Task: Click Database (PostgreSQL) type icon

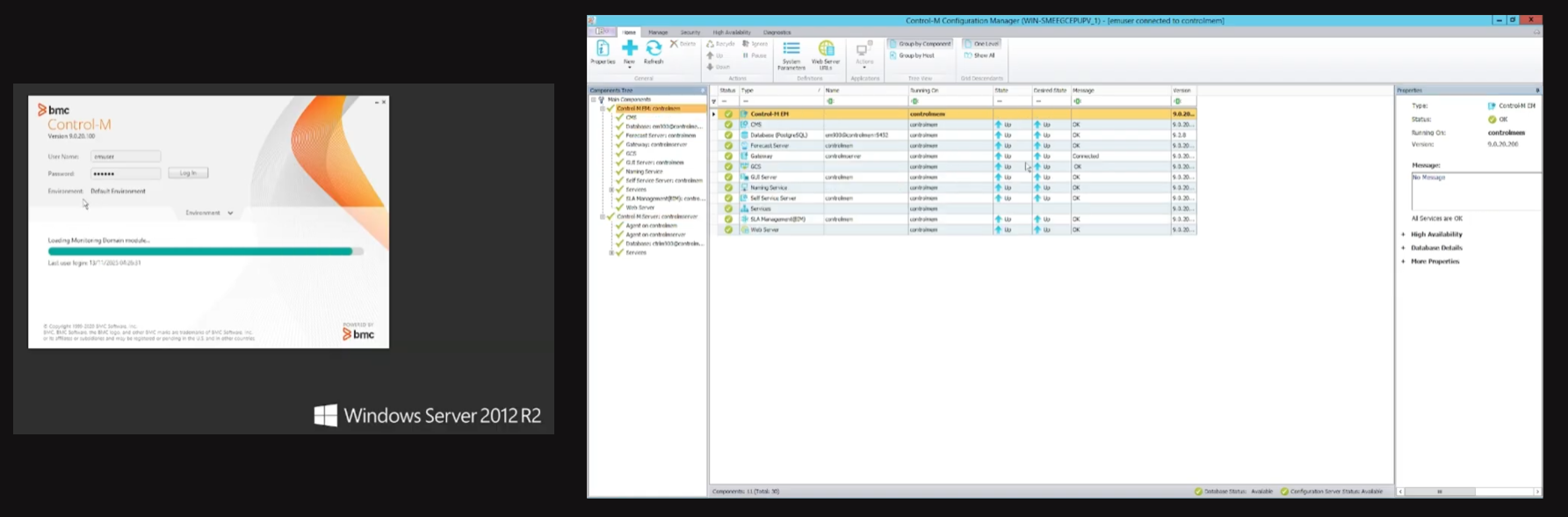Action: 745,135
